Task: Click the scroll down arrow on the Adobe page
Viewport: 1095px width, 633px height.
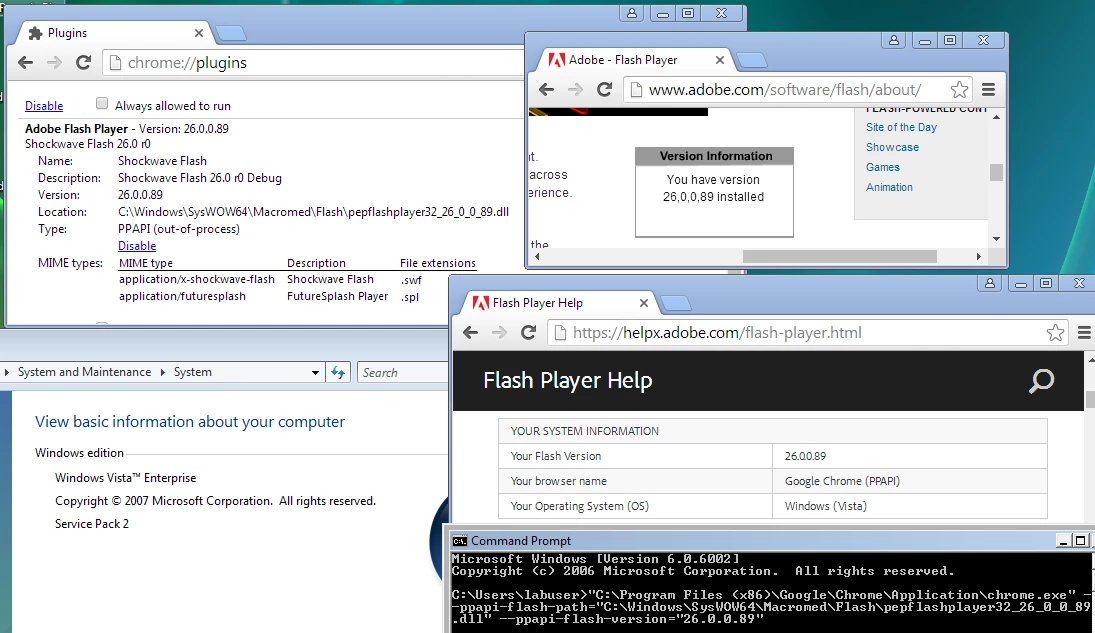Action: [997, 239]
